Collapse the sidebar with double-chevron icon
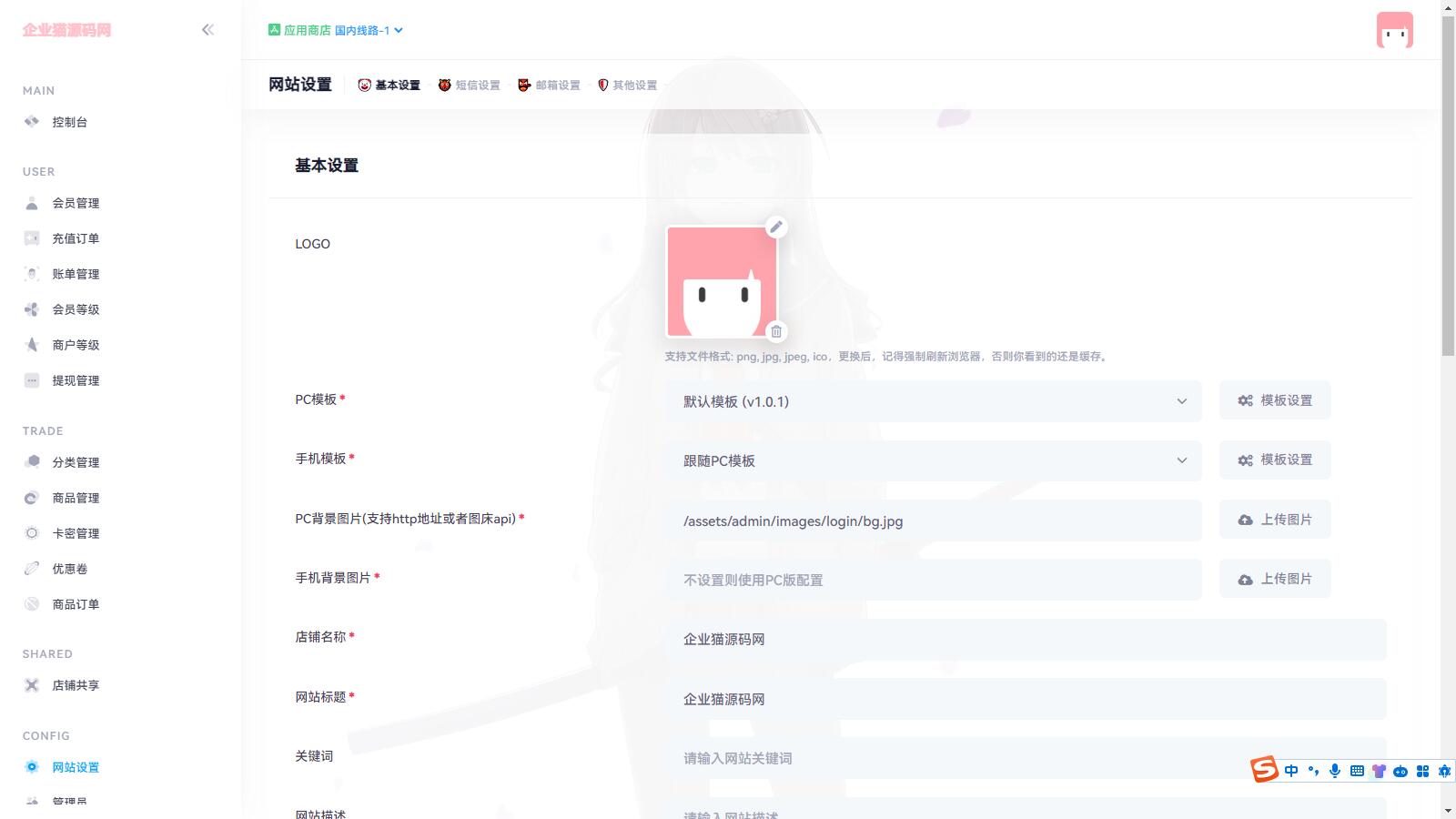 click(207, 30)
